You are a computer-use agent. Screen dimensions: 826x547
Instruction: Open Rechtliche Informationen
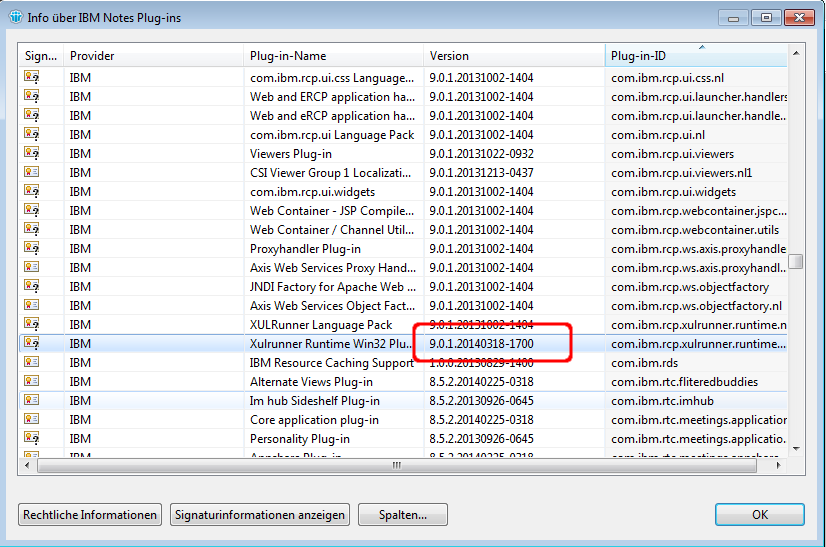point(90,515)
